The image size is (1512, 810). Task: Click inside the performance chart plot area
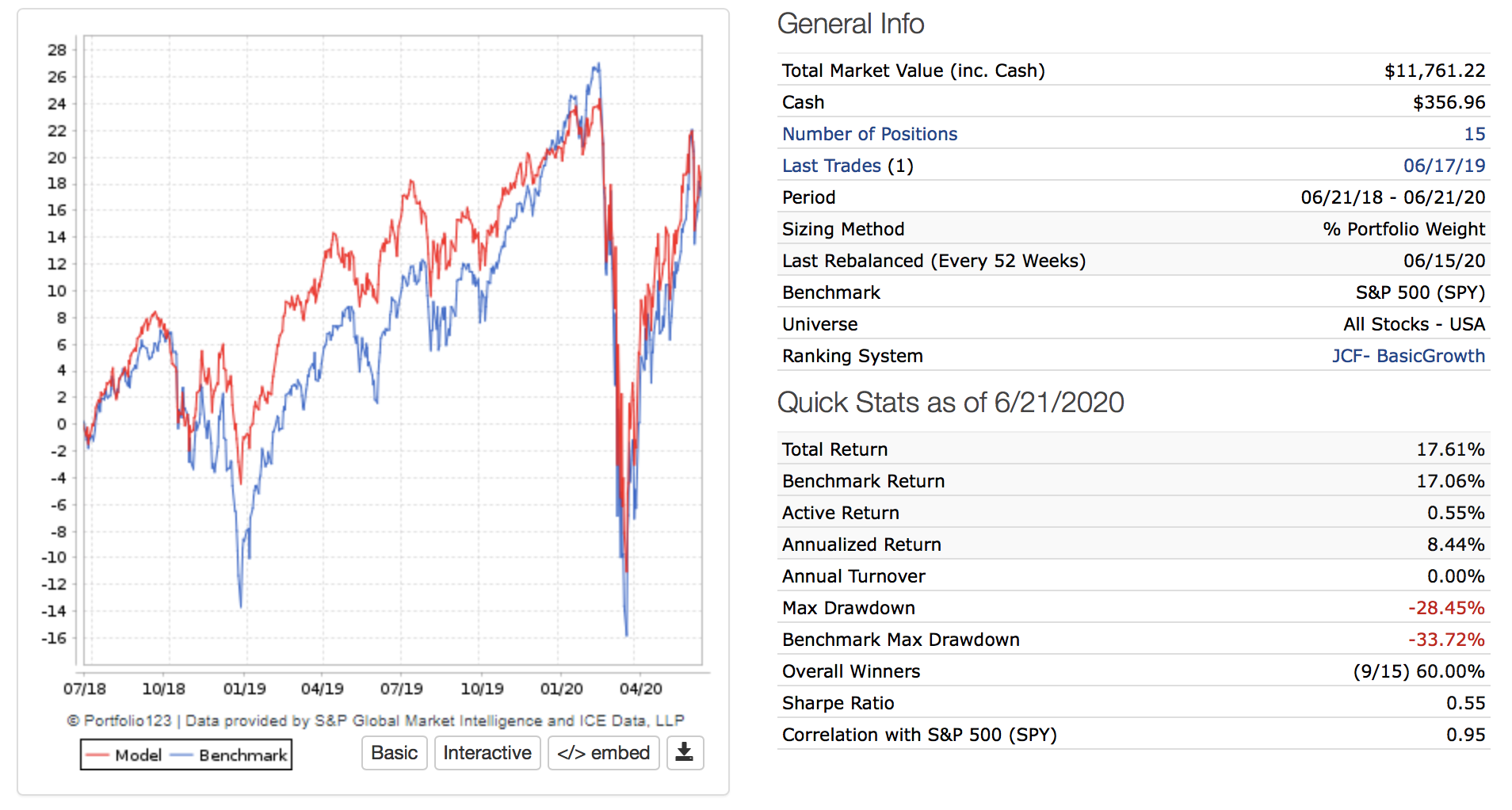(392, 349)
